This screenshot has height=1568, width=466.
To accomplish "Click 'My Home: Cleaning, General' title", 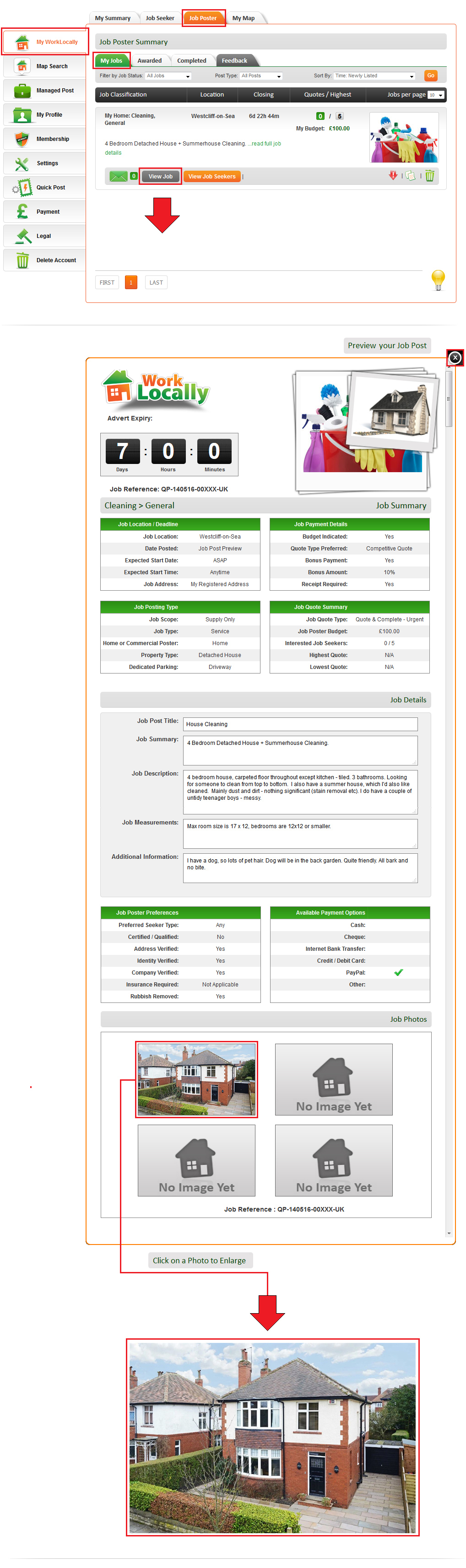I will [130, 119].
